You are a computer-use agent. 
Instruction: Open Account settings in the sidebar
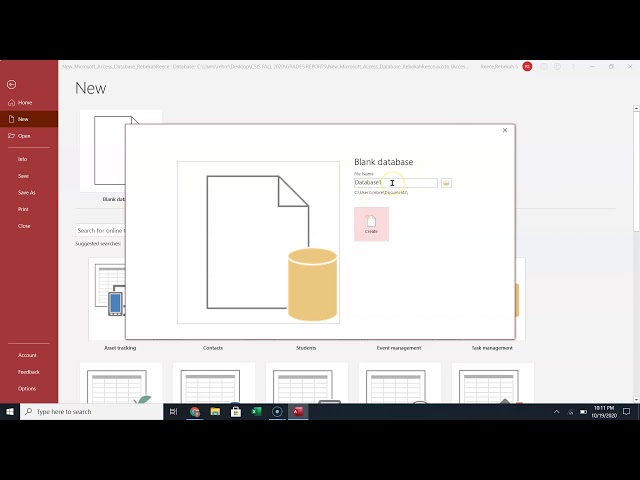29,355
